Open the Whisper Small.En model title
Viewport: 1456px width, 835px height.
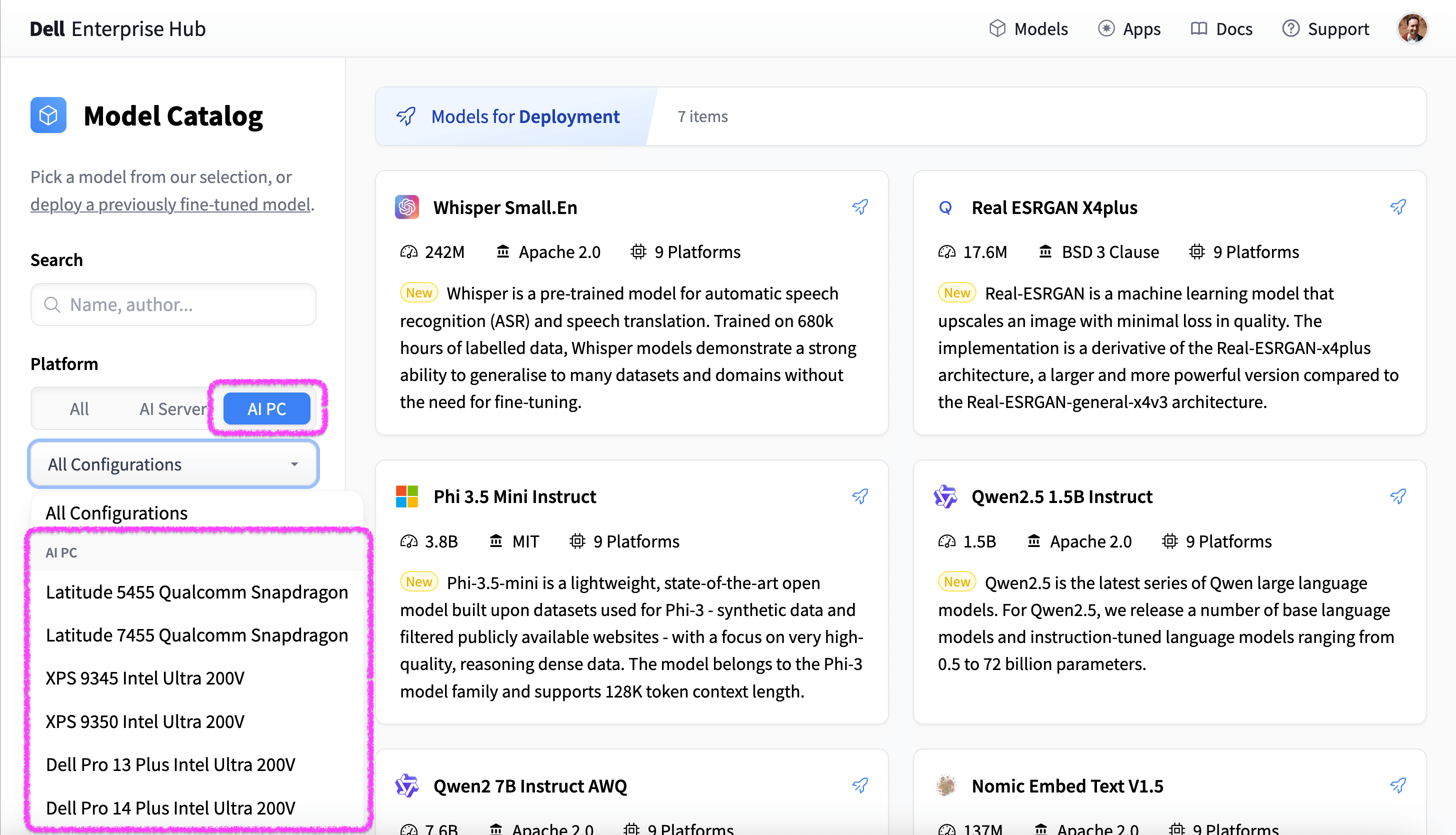click(505, 207)
